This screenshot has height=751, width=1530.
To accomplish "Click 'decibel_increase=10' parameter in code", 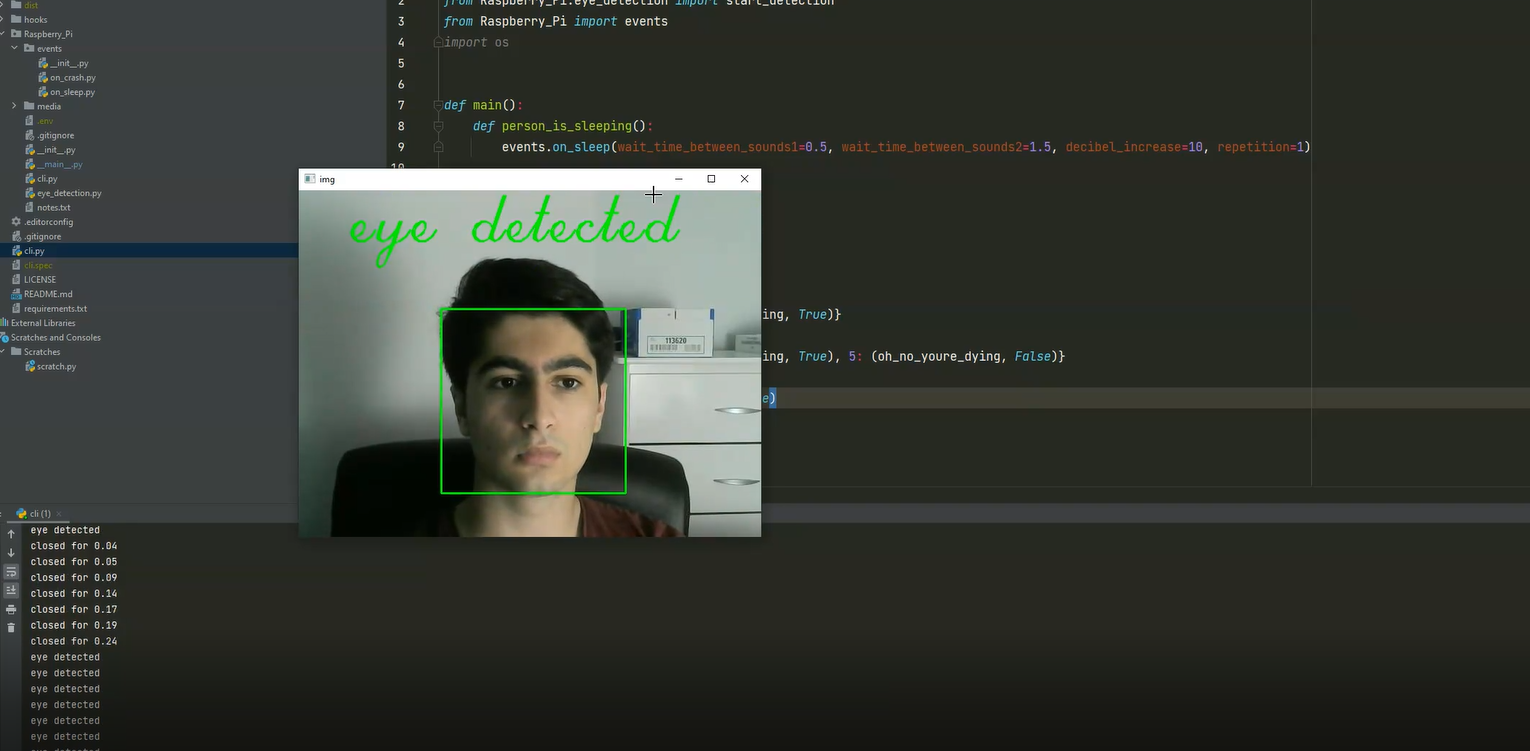I will click(1134, 147).
